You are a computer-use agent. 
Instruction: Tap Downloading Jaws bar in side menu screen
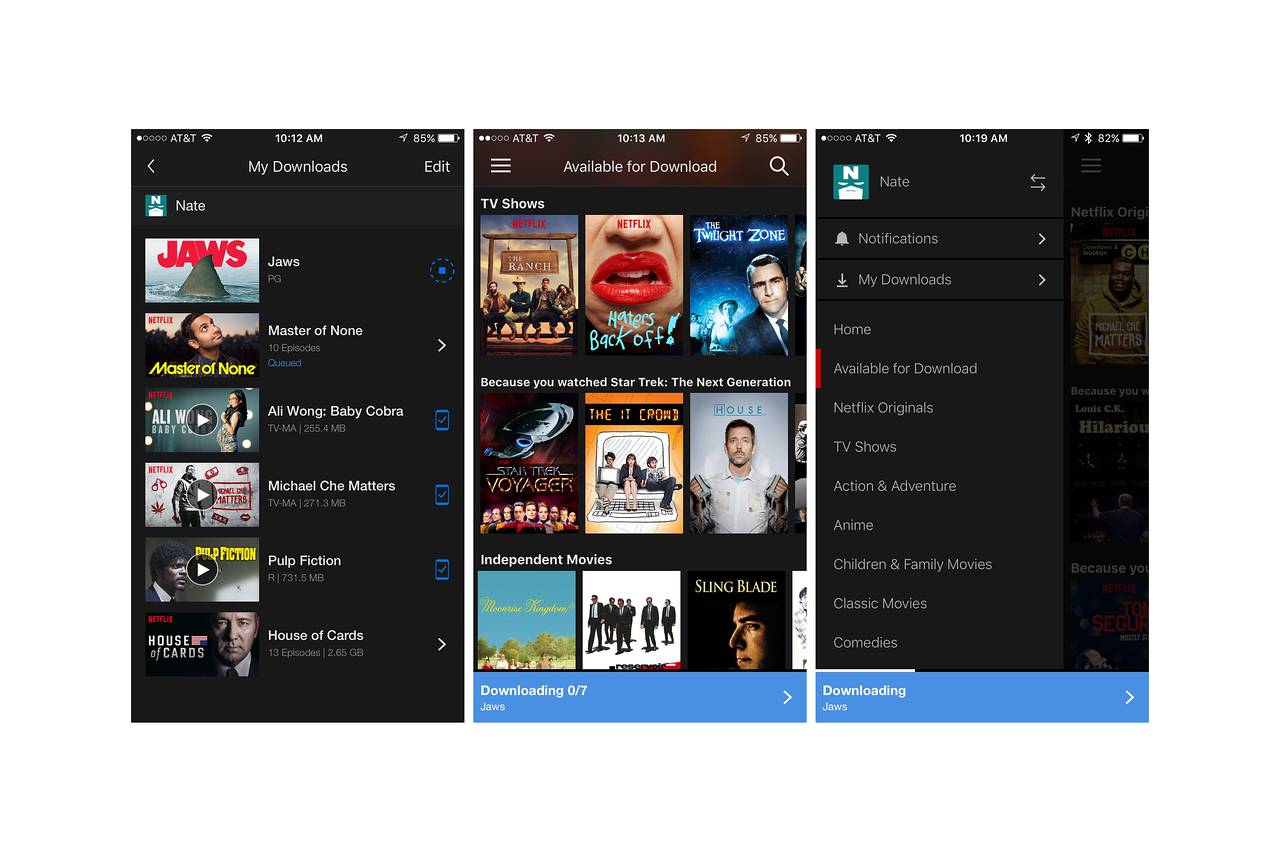[982, 697]
